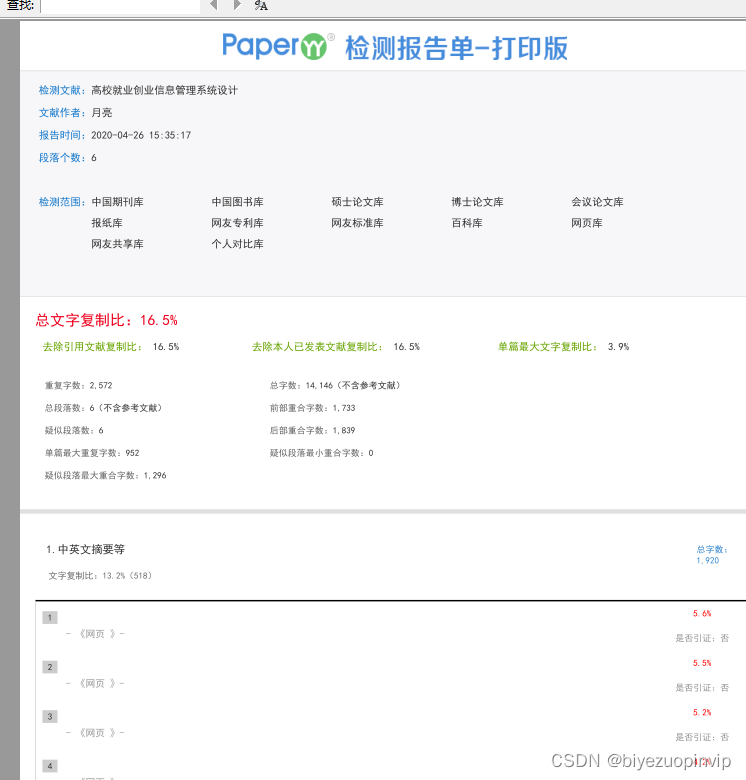Click 百科库 in detection range
The height and width of the screenshot is (780, 746).
[x=466, y=223]
